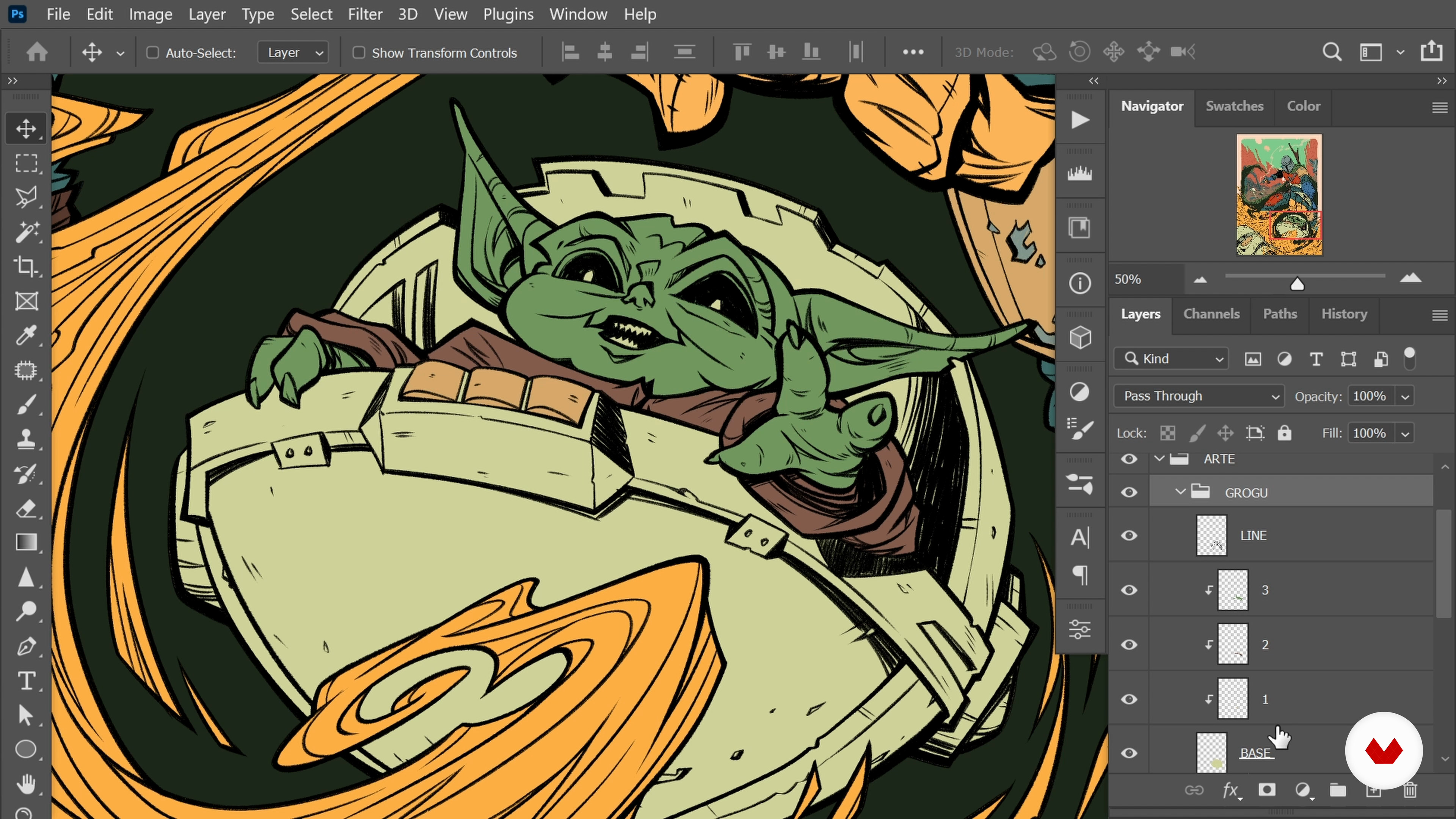This screenshot has width=1456, height=819.
Task: Hide layer 1 visibility eye
Action: pos(1129,699)
